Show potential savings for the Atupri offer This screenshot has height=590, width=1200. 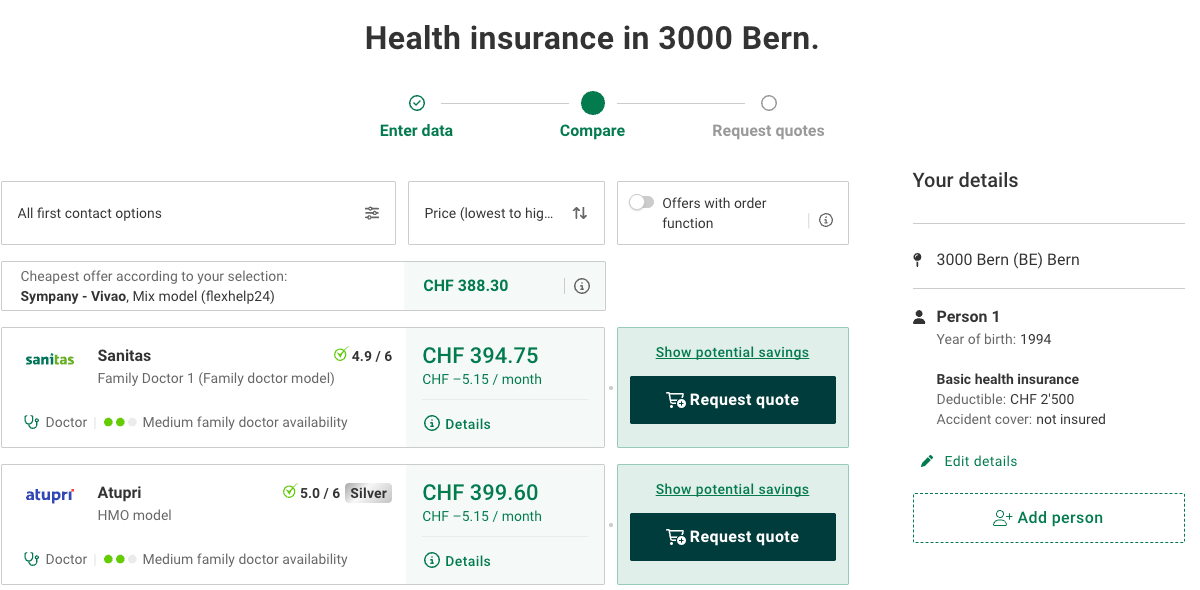pyautogui.click(x=733, y=489)
